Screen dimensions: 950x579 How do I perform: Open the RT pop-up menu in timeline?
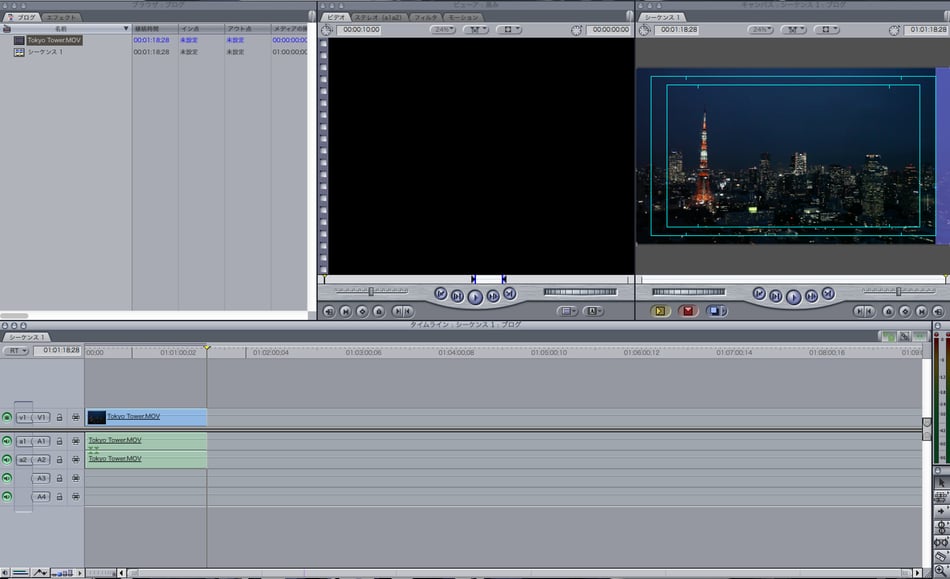[x=16, y=351]
